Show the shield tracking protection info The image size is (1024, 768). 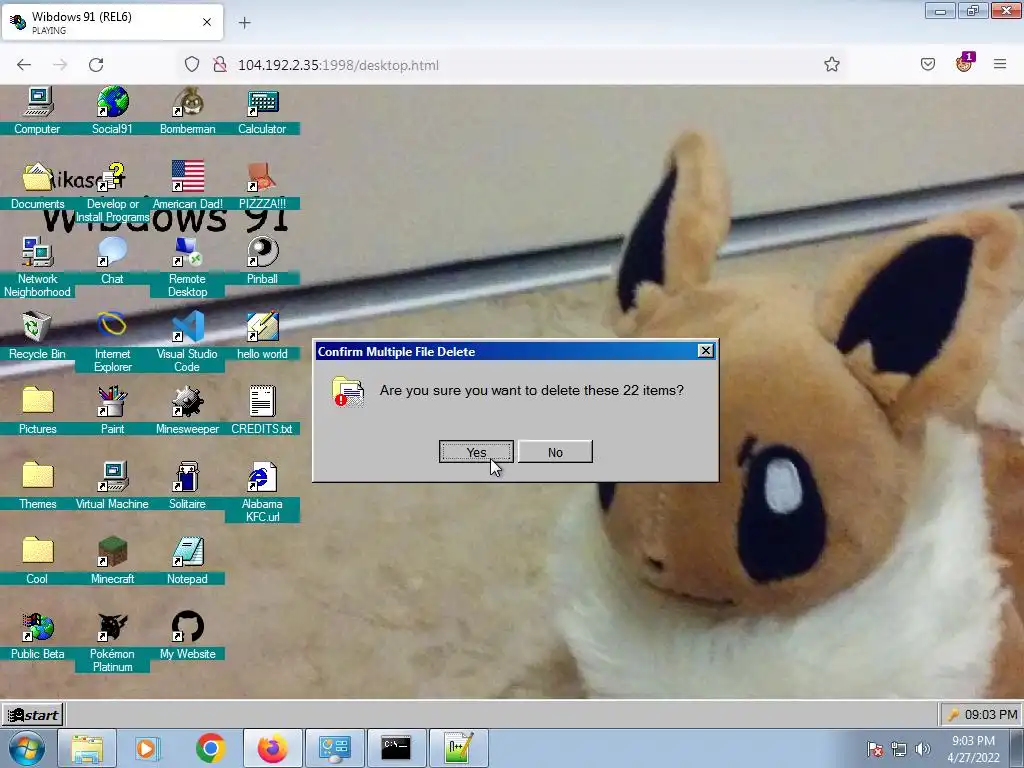point(191,64)
